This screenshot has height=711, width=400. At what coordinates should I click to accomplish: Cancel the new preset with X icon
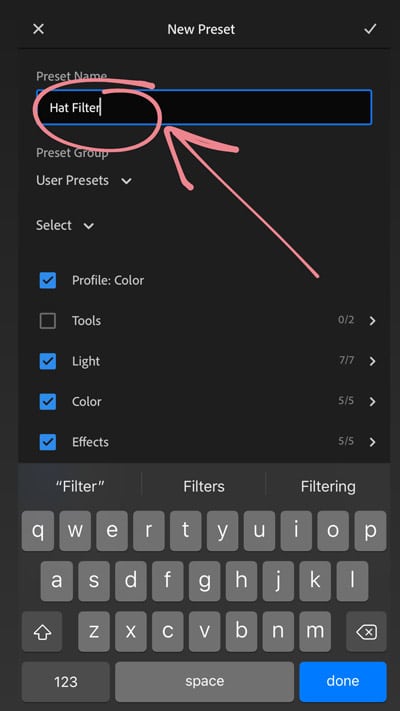point(39,29)
